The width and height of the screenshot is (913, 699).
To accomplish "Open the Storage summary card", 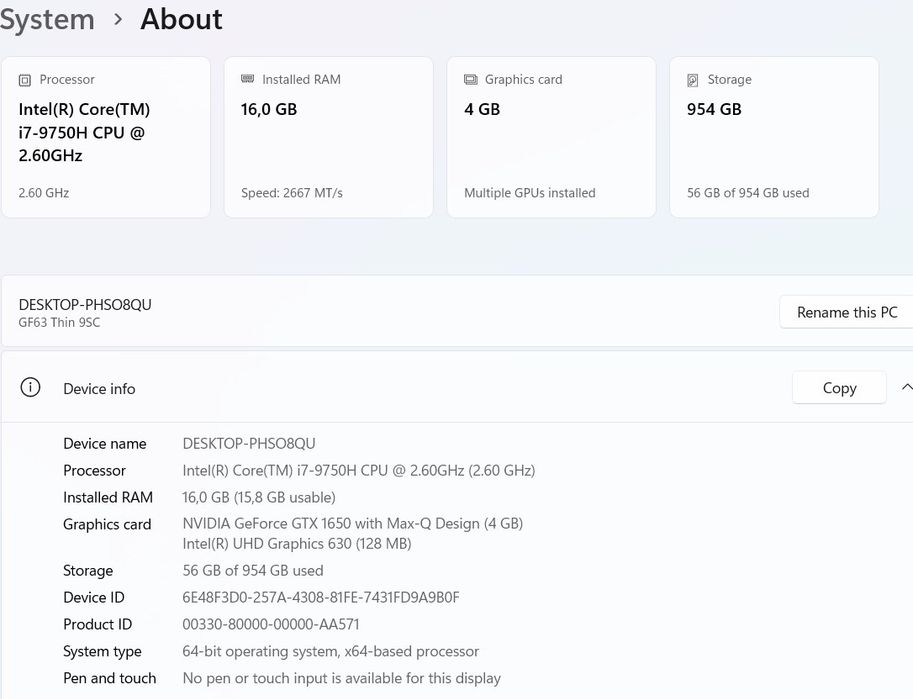I will click(774, 137).
